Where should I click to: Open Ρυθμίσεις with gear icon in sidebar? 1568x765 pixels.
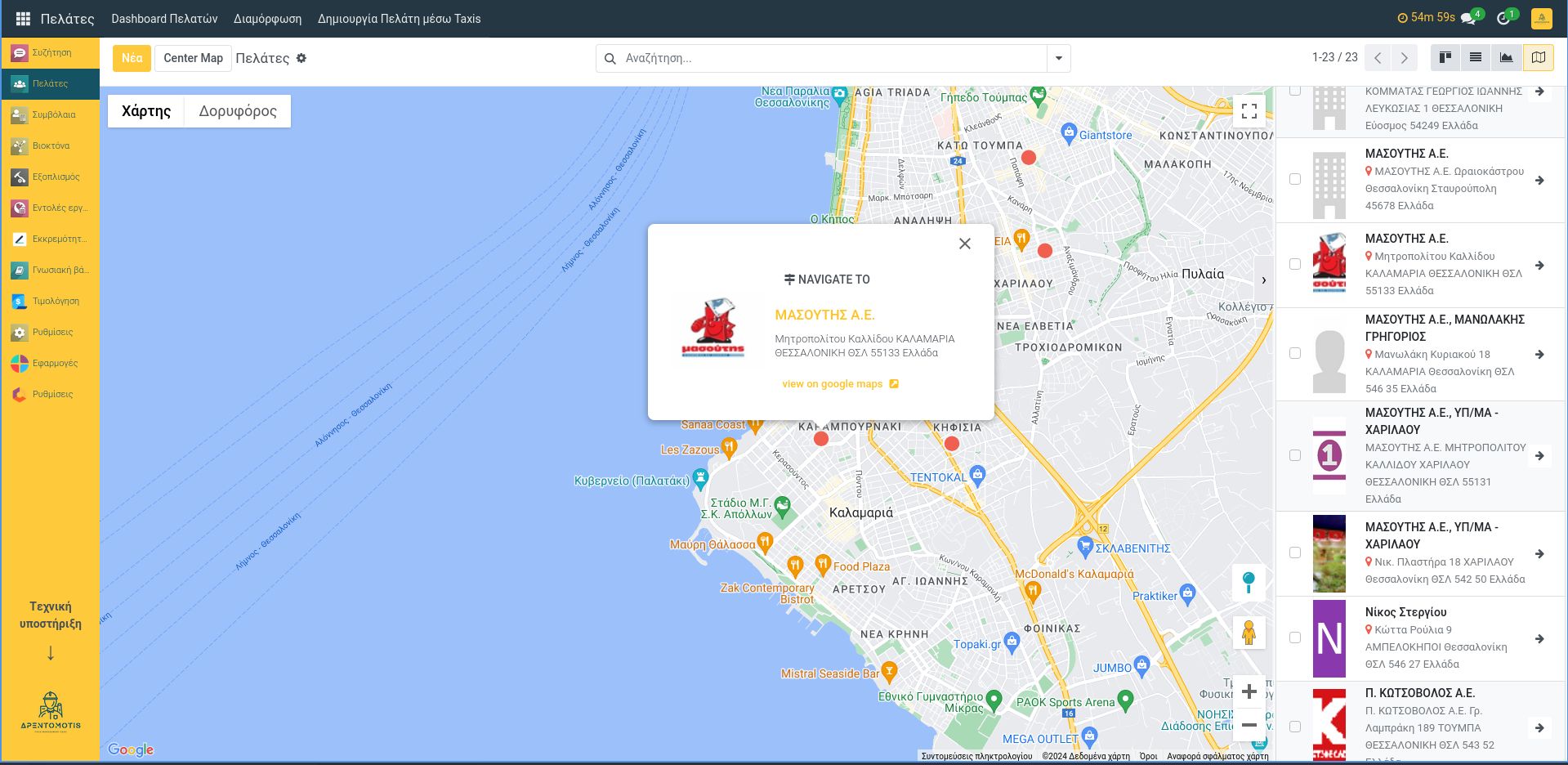click(51, 332)
